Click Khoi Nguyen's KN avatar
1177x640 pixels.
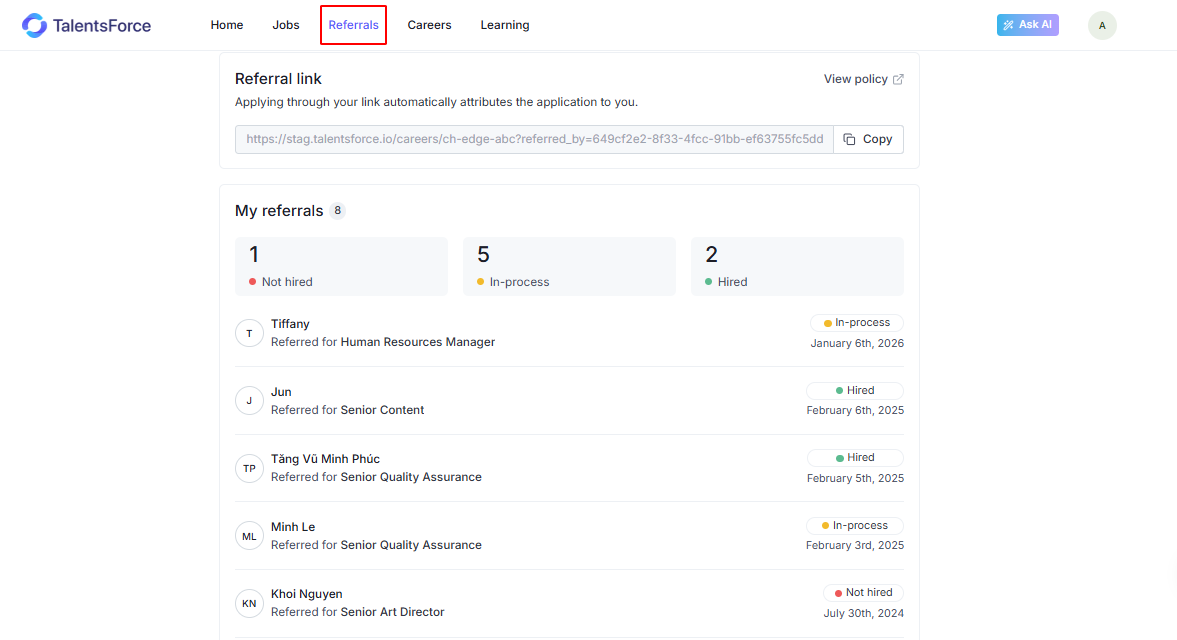point(249,603)
